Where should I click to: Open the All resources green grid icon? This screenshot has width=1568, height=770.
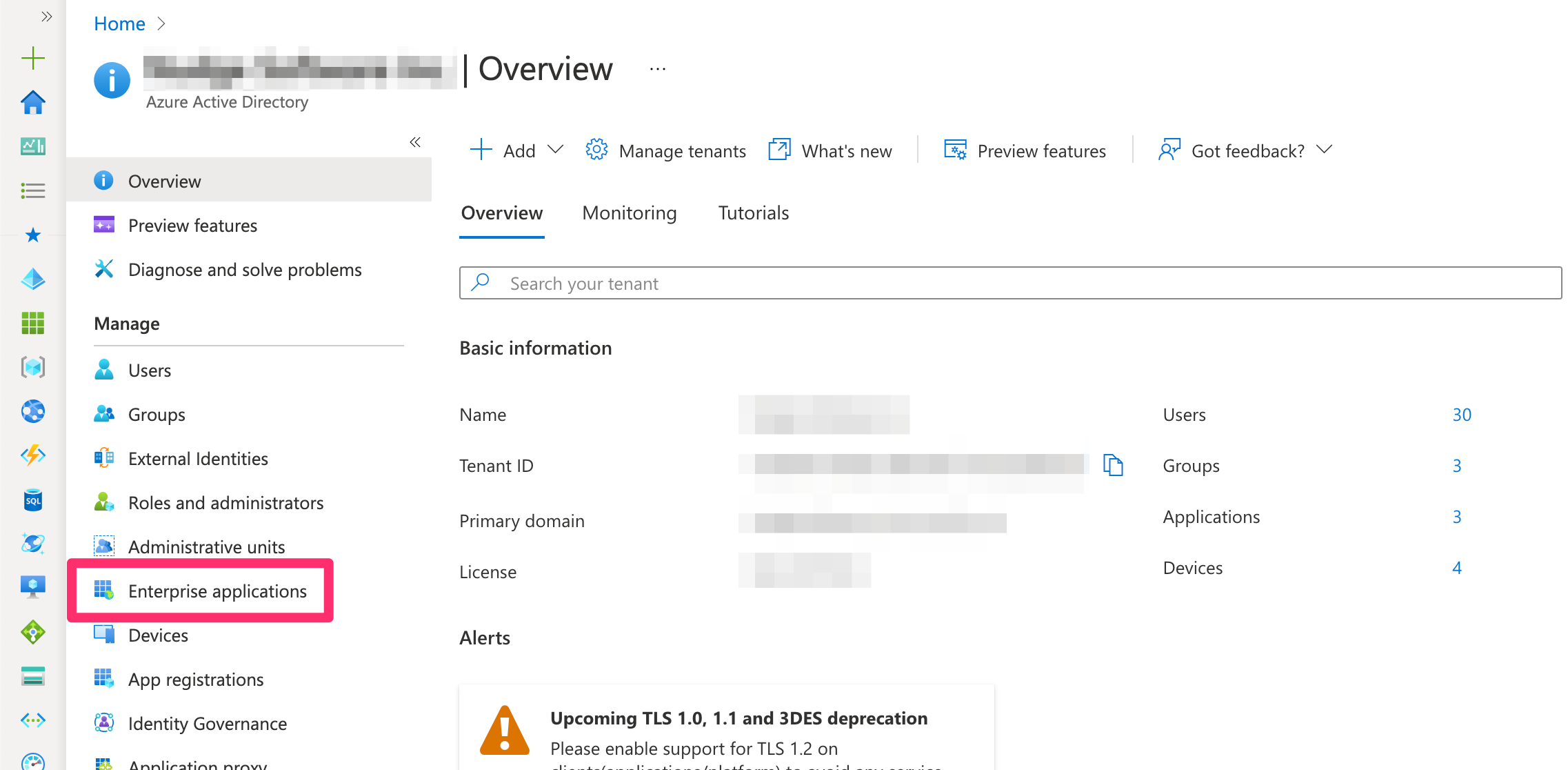tap(32, 323)
